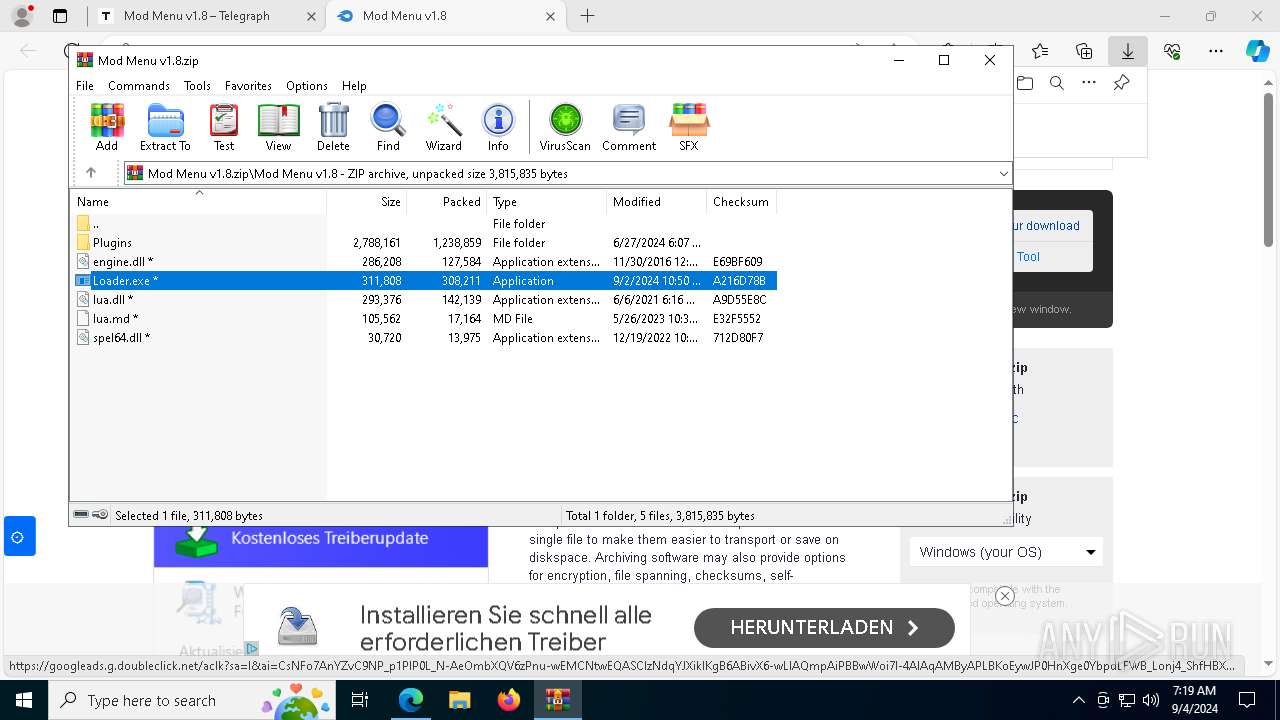The width and height of the screenshot is (1280, 720).
Task: Click the Add toolbar icon in WinRAR
Action: [x=107, y=127]
